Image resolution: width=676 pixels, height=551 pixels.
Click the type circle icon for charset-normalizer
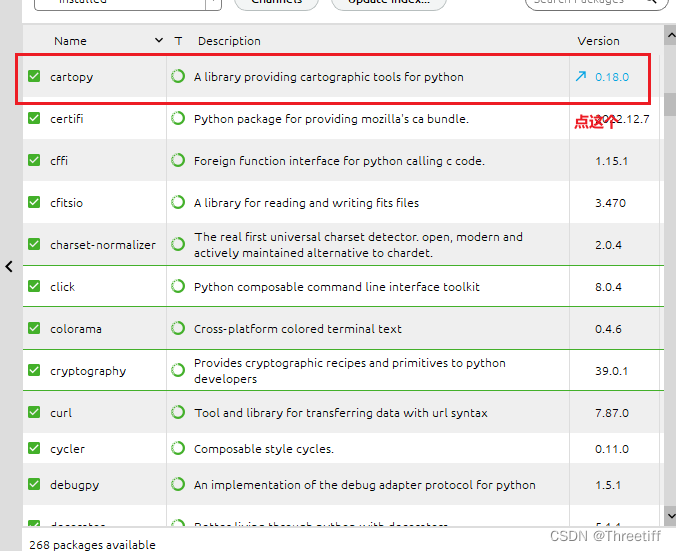pyautogui.click(x=178, y=244)
